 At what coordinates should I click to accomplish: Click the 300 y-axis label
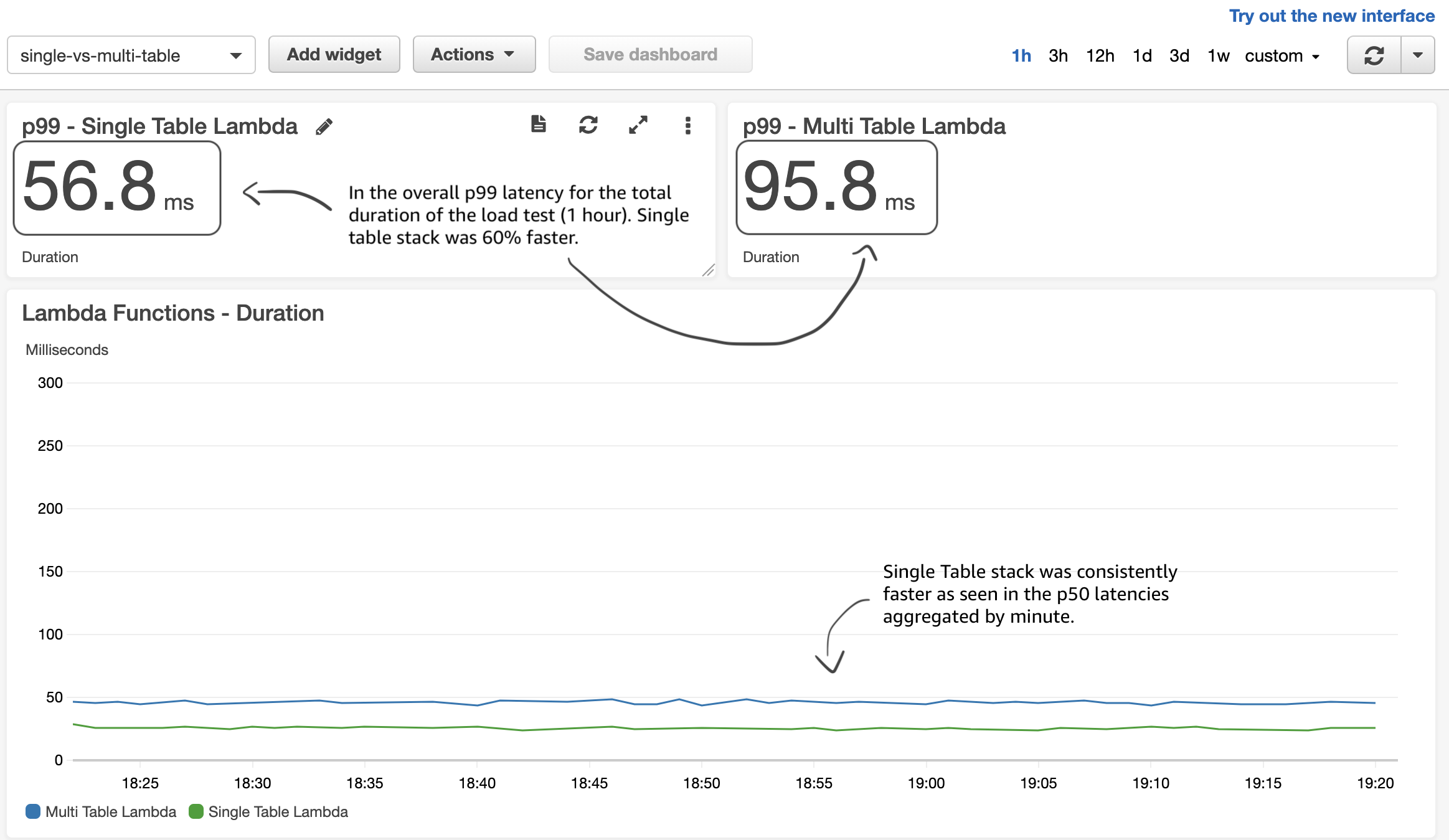50,383
